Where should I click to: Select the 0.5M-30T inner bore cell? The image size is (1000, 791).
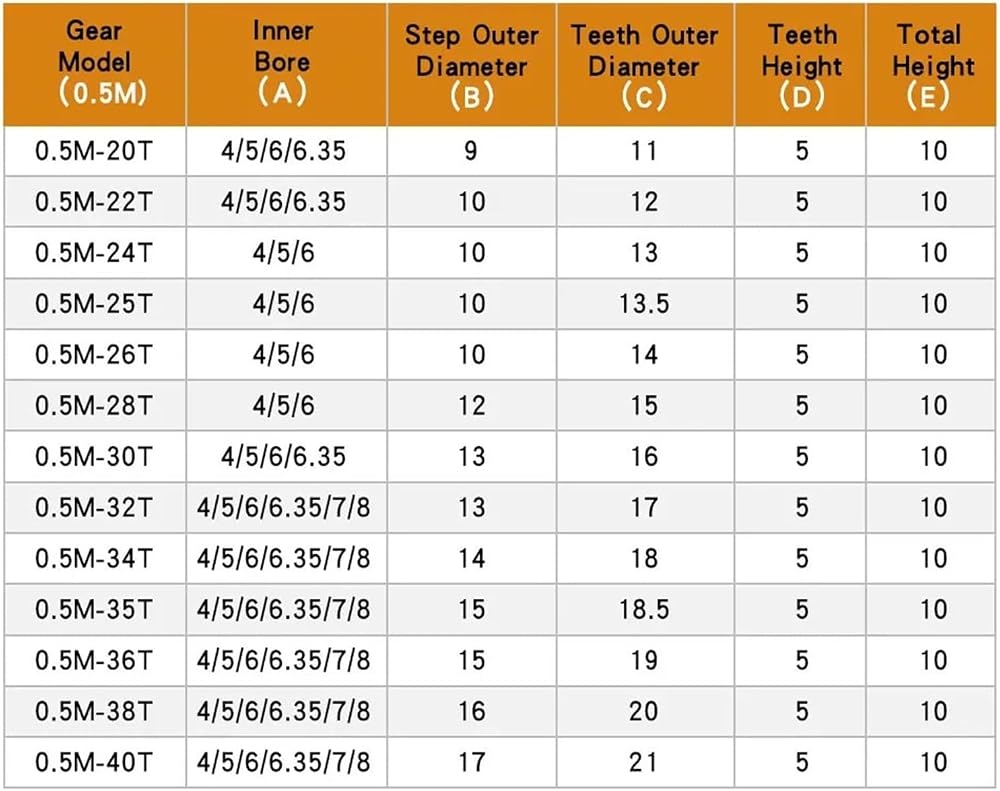(x=286, y=457)
